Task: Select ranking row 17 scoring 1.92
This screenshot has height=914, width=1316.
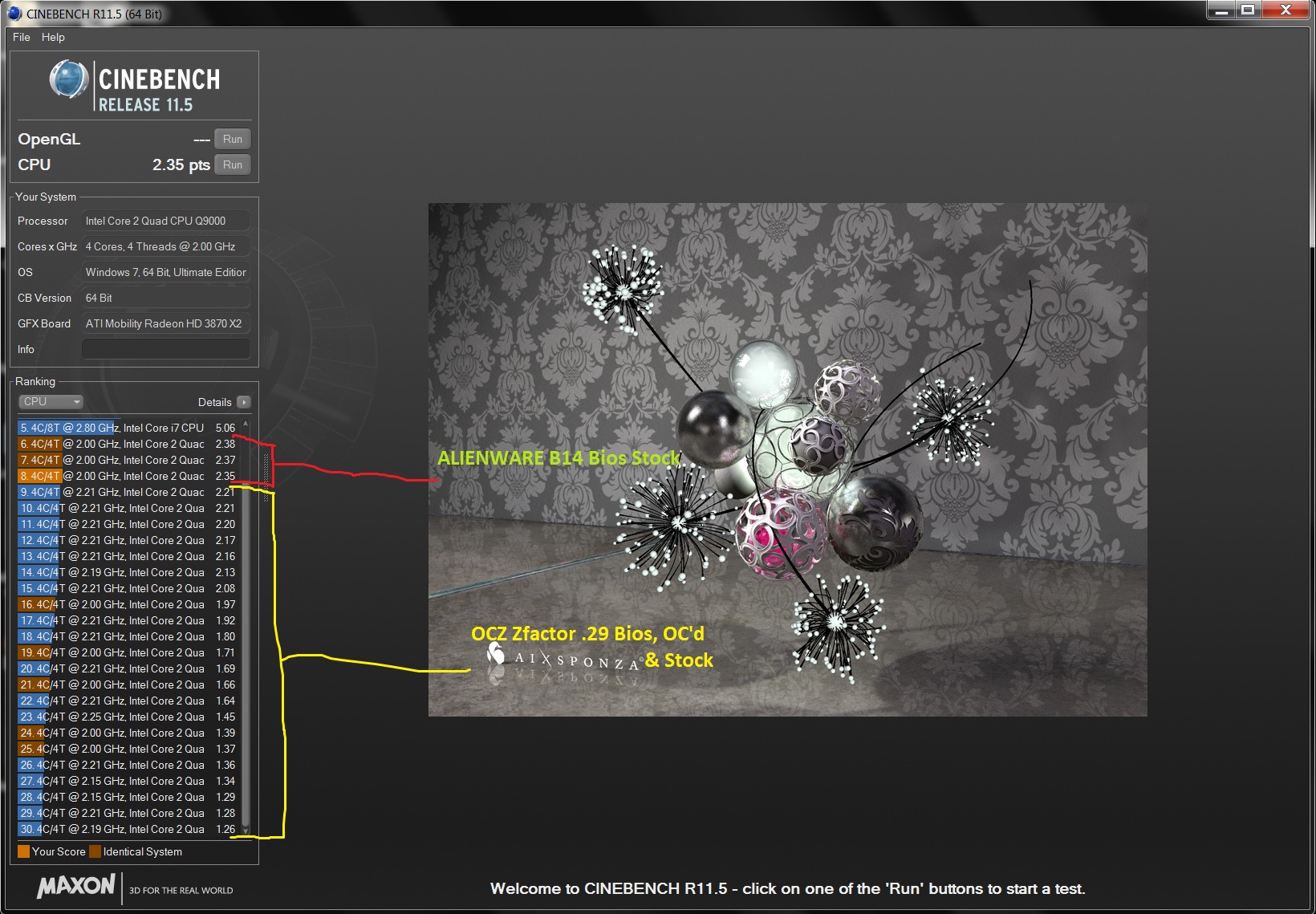Action: click(128, 620)
